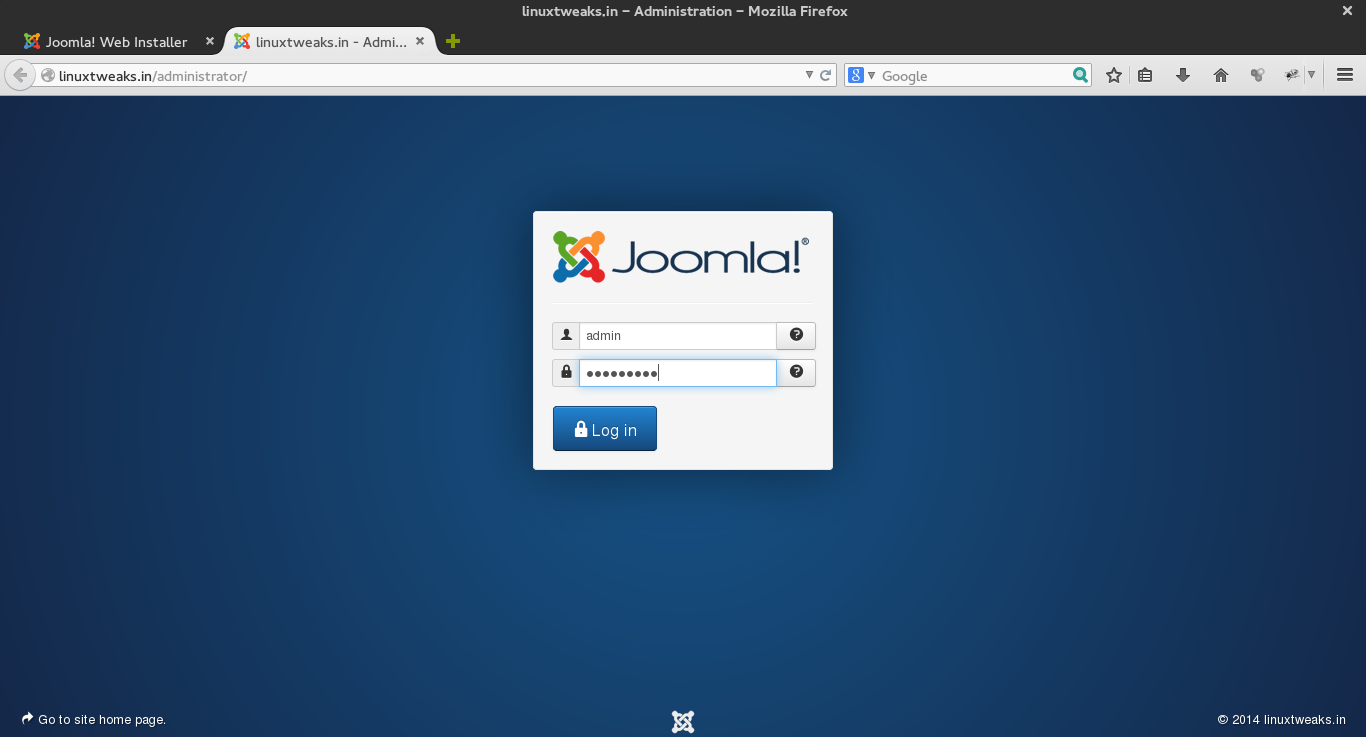
Task: Click the © 2014 linuxtweaks.in footer text
Action: pos(1282,719)
